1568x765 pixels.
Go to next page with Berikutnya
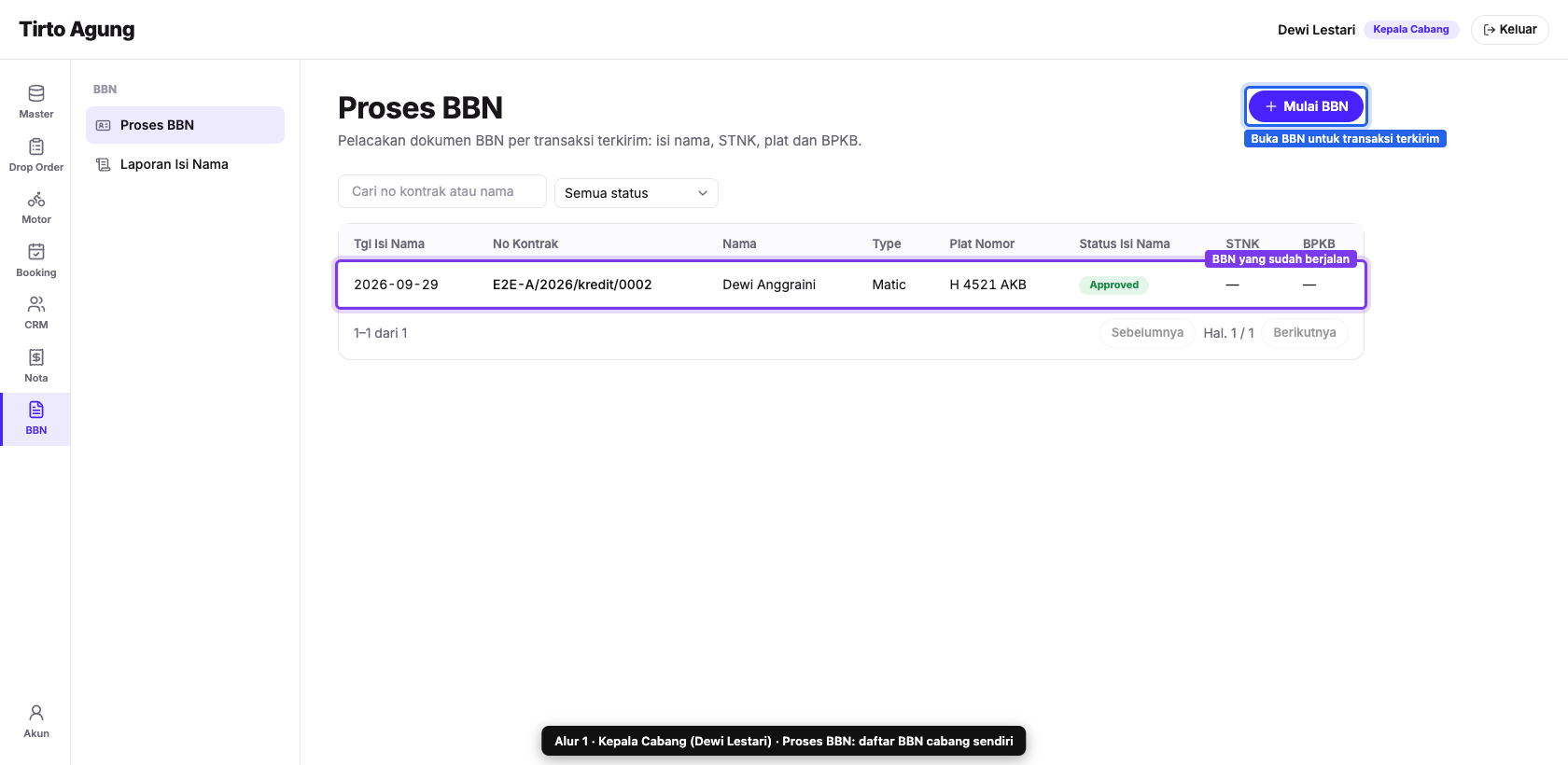point(1305,333)
